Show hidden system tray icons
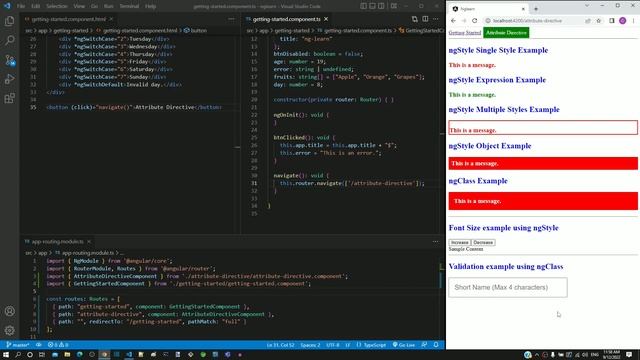This screenshot has height=360, width=640. coord(537,355)
